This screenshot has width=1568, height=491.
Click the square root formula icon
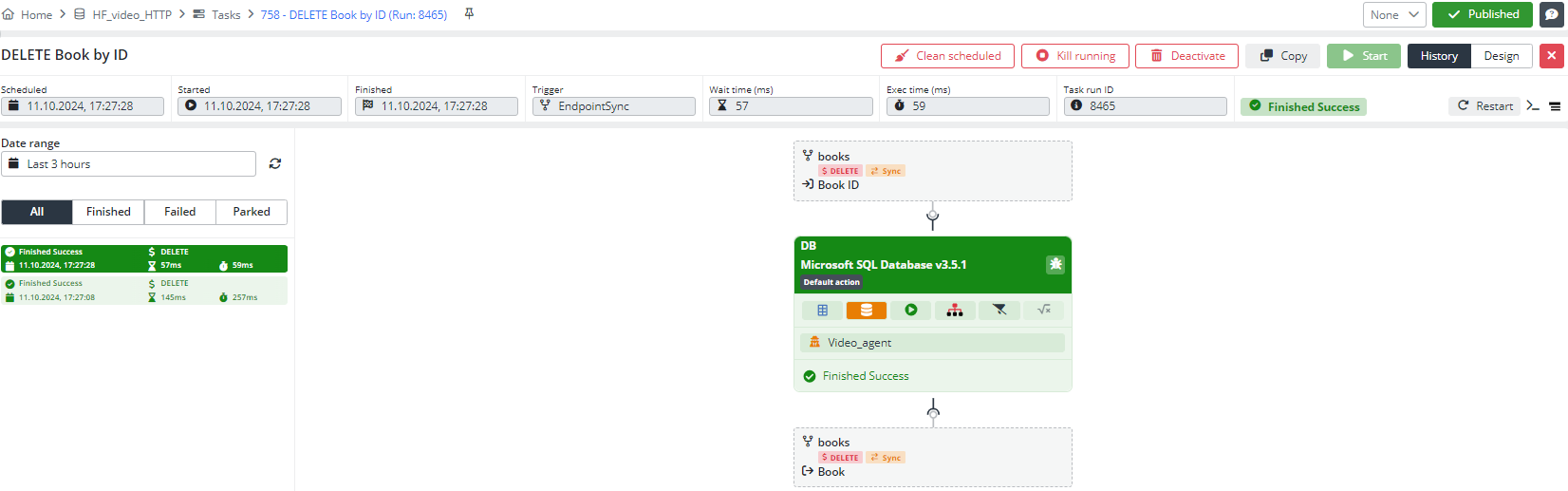tap(1044, 311)
